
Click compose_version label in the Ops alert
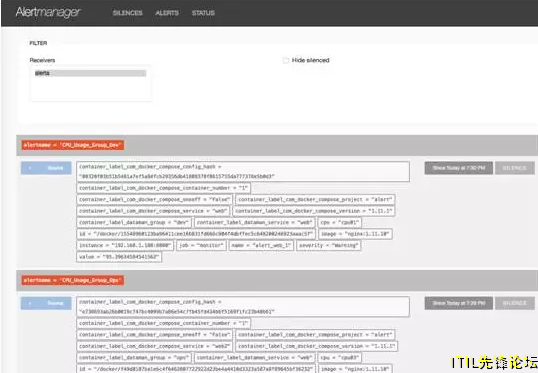click(x=317, y=346)
